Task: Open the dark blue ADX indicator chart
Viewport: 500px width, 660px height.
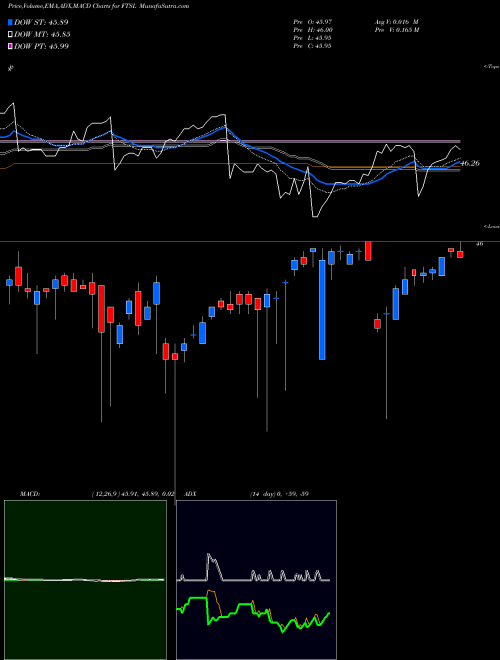Action: coord(256,580)
